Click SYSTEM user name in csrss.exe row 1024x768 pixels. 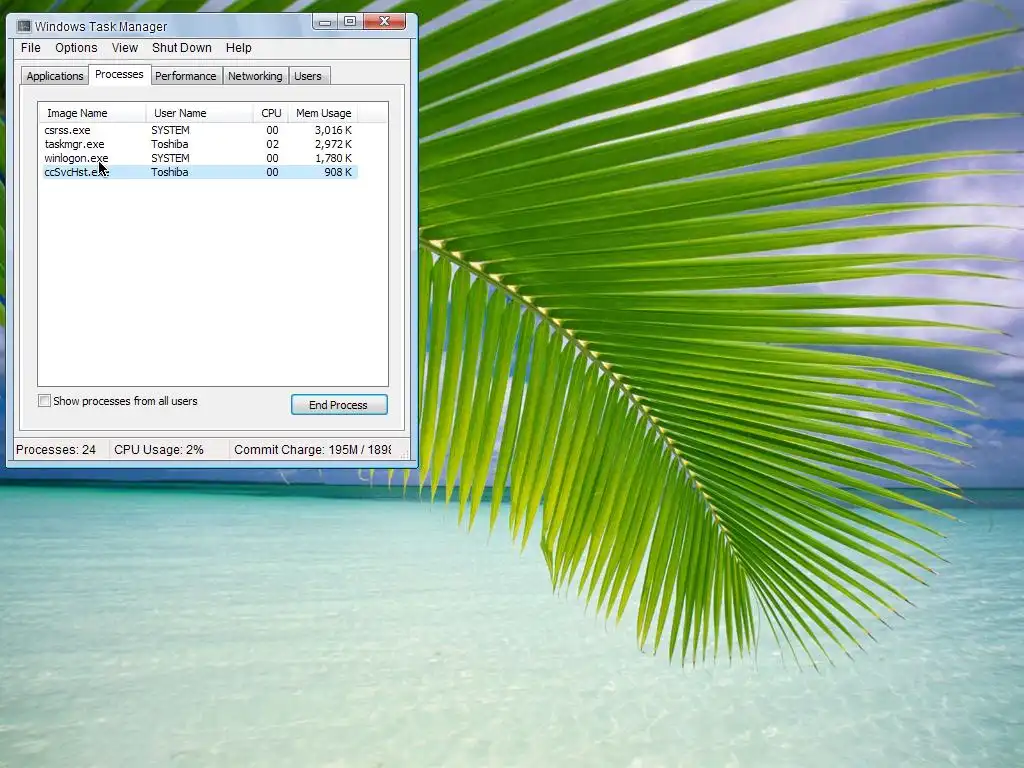tap(170, 130)
